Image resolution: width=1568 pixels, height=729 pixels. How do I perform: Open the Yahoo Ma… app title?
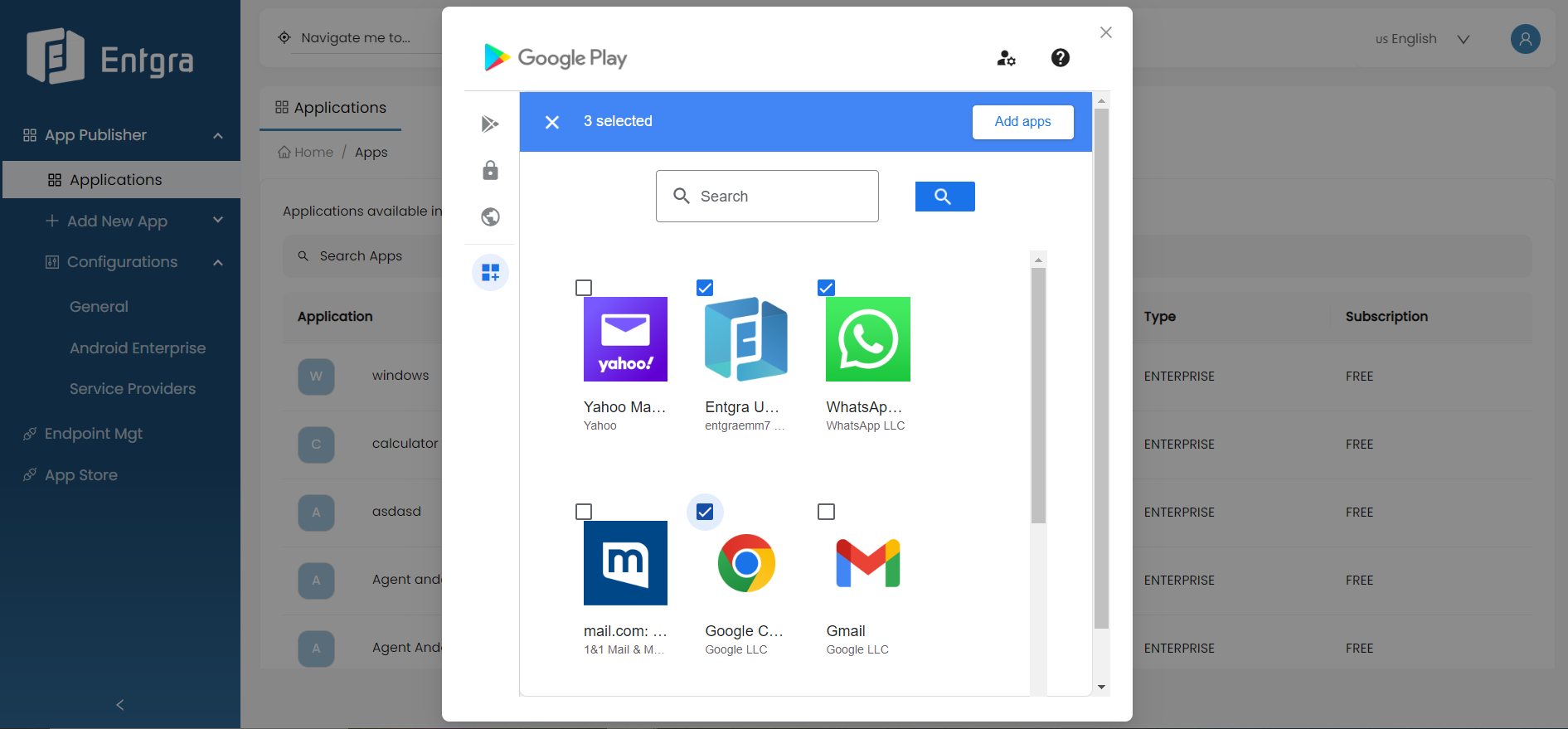624,407
